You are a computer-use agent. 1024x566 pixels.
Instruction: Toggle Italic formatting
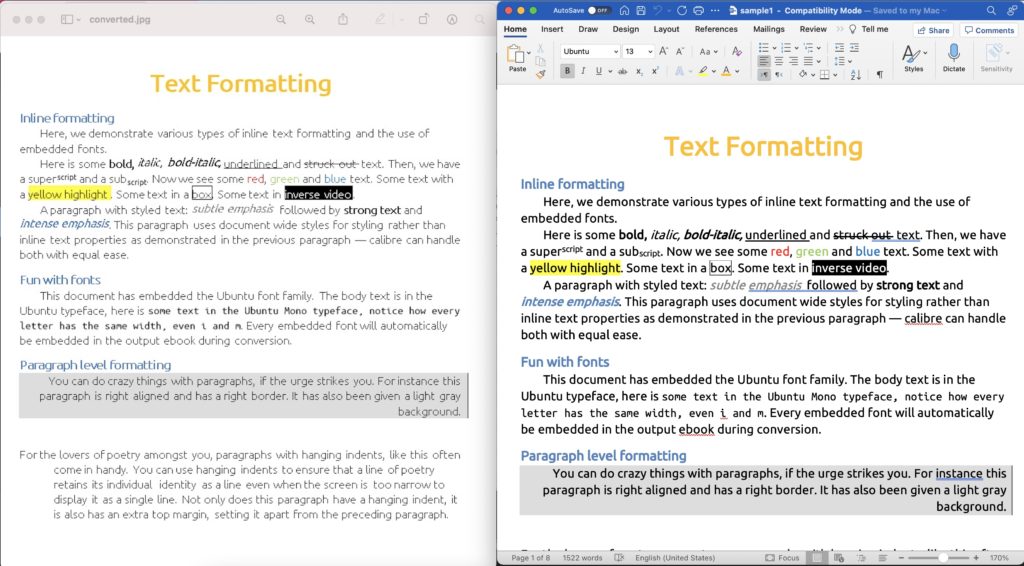[x=583, y=71]
